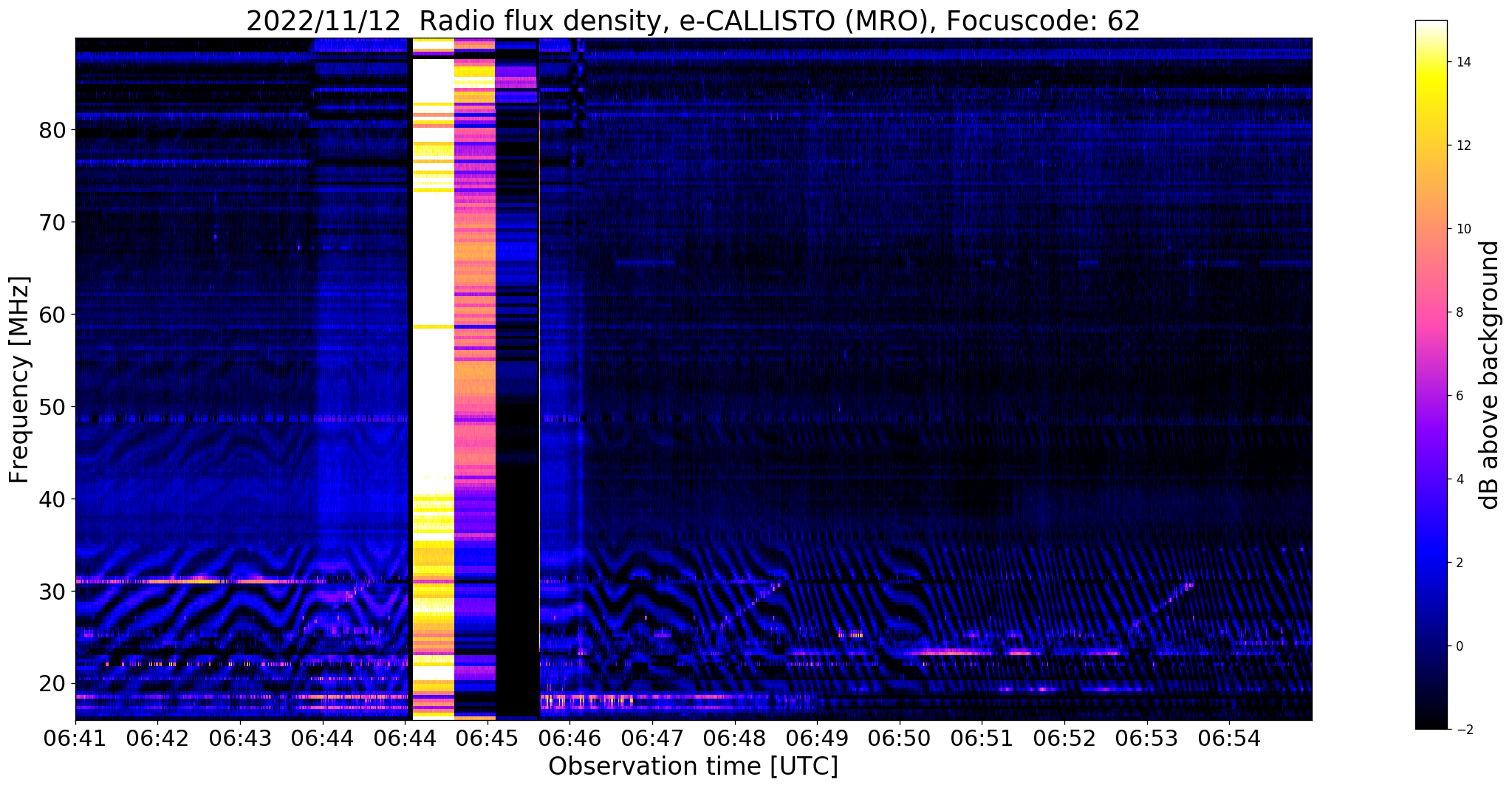Click the 06:51 time tick label

pyautogui.click(x=982, y=737)
